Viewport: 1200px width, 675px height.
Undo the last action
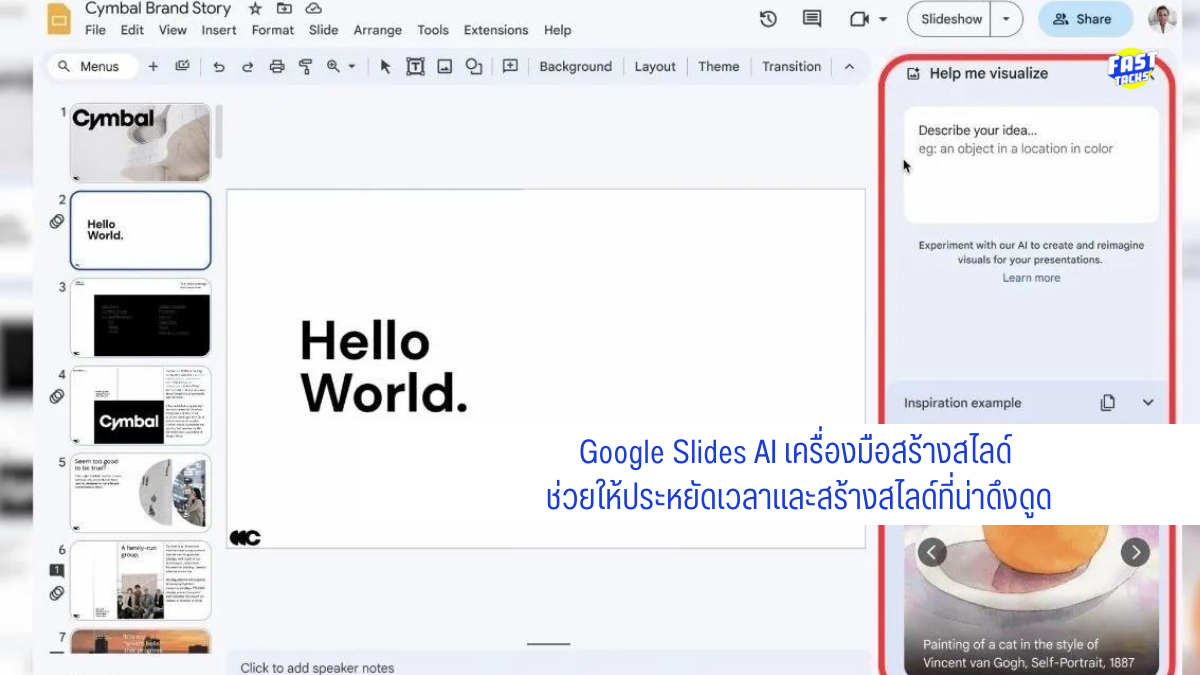coord(219,66)
